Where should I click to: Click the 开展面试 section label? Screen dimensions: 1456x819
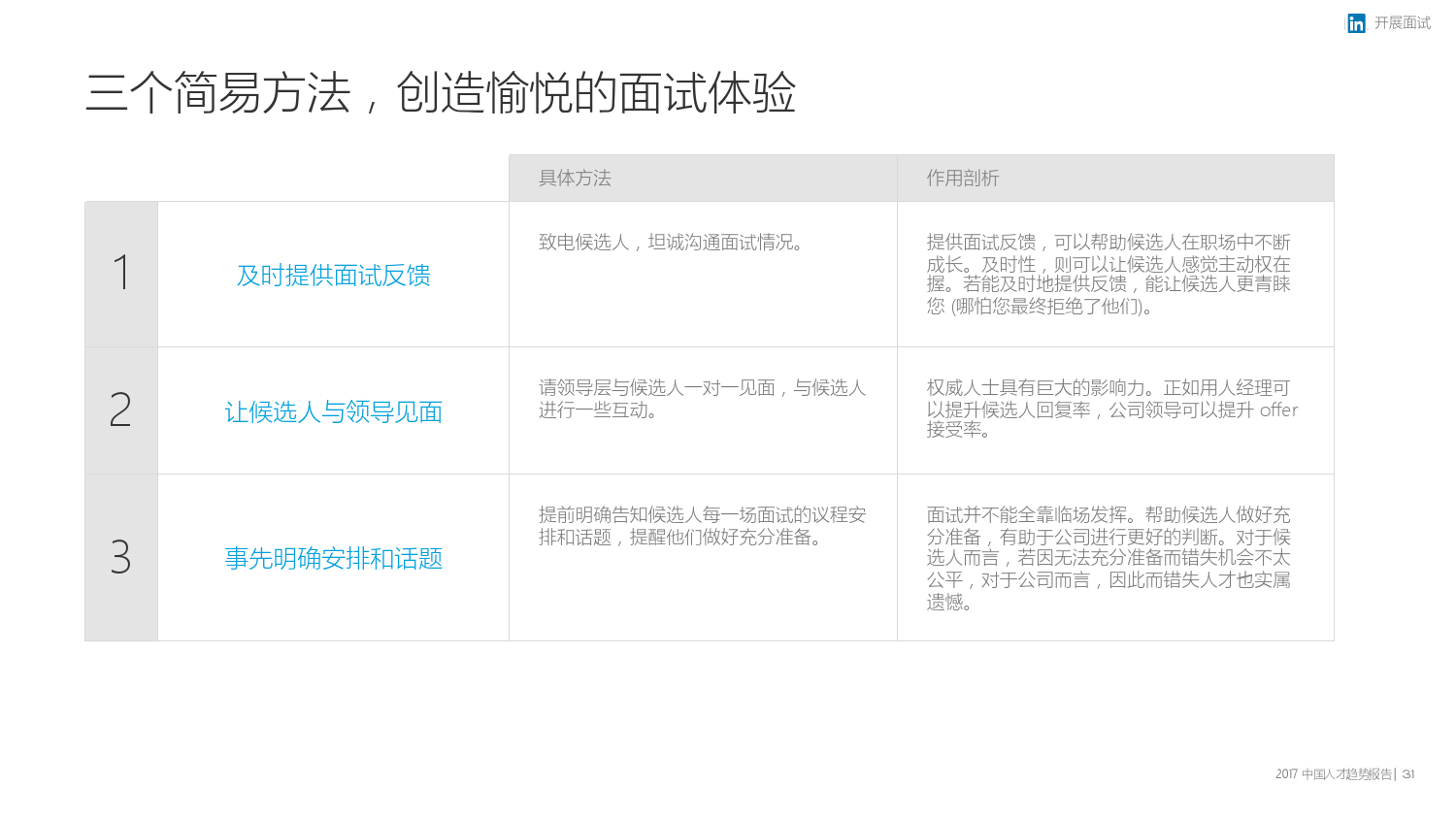1402,23
